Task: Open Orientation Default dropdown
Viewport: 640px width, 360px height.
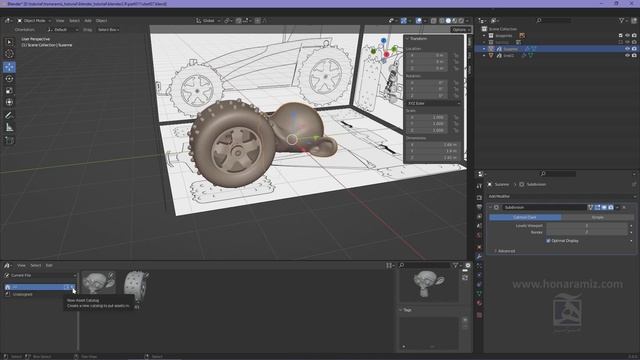Action: [x=62, y=30]
